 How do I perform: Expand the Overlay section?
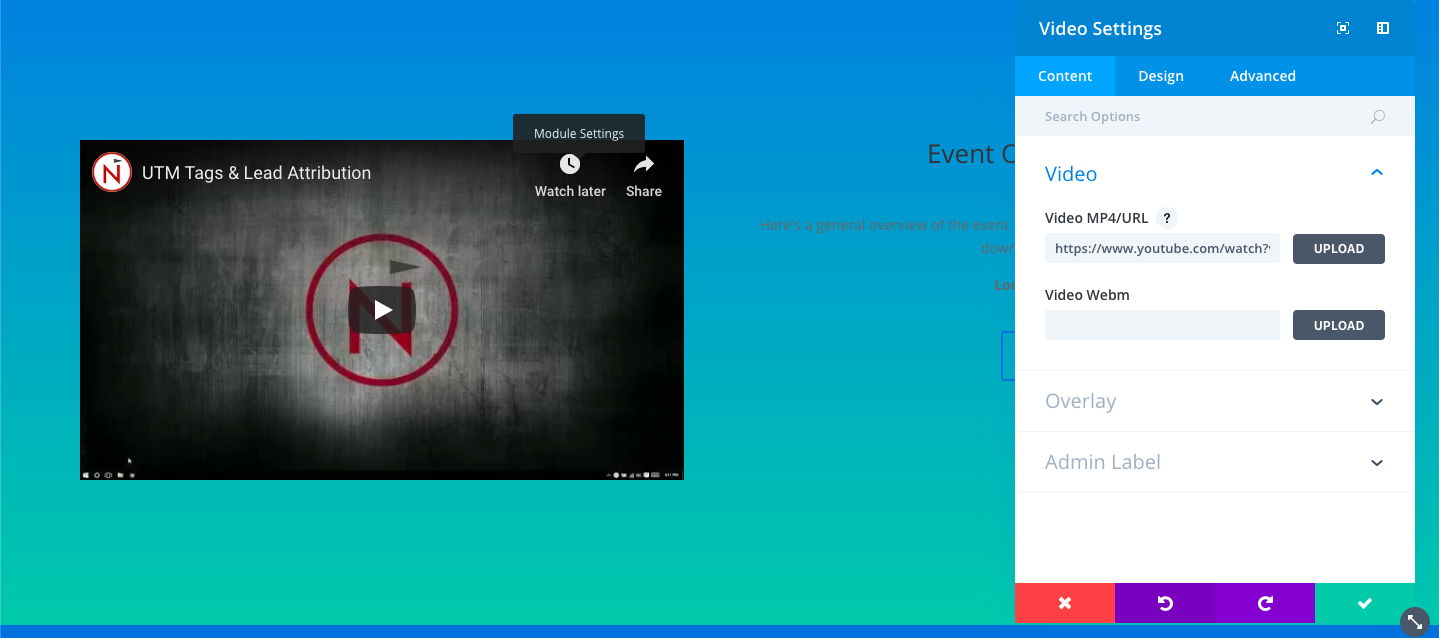coord(1377,402)
